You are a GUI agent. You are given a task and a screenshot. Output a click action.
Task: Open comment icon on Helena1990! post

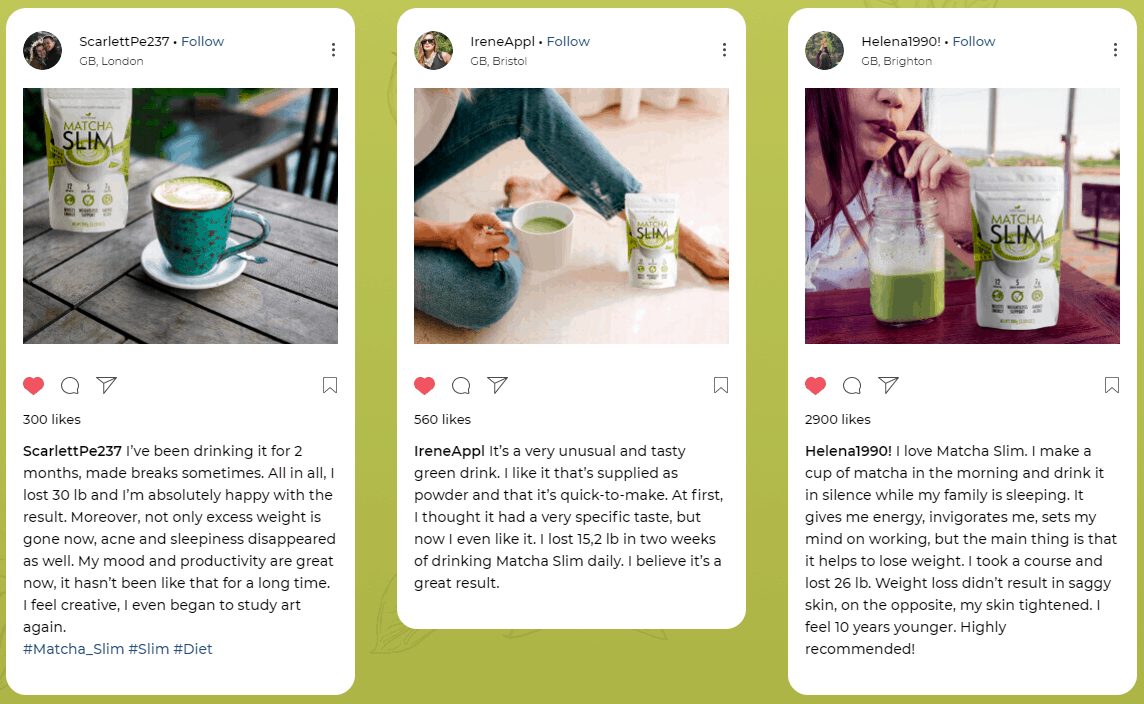tap(852, 385)
